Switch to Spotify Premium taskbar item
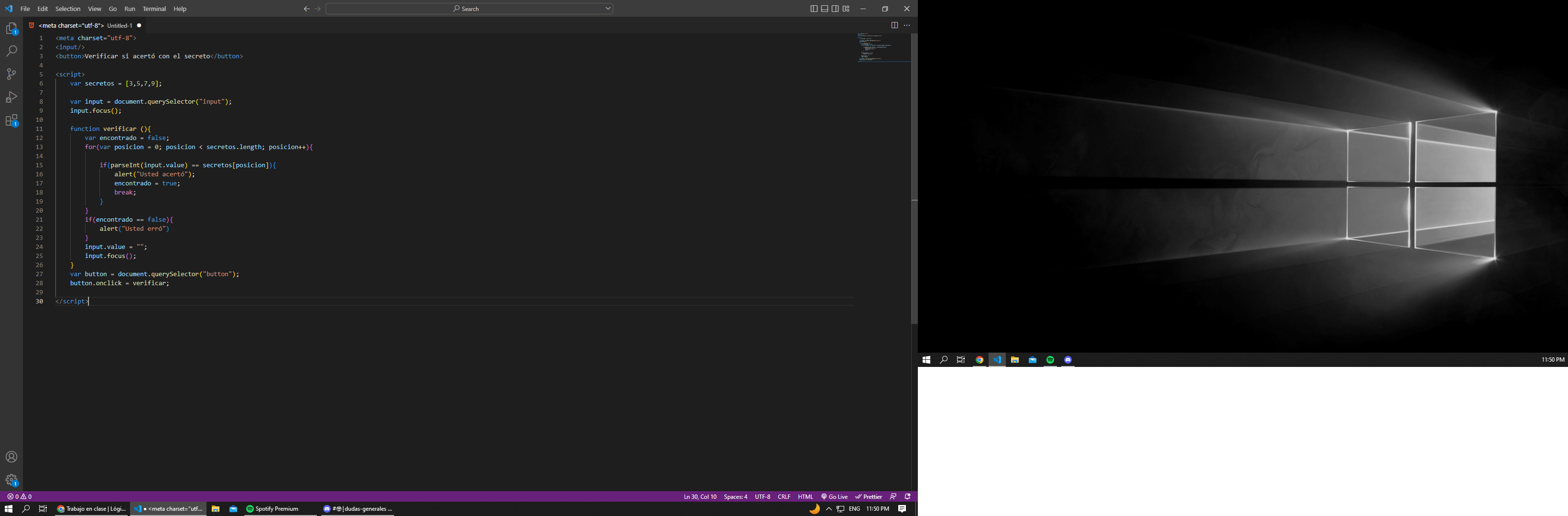The width and height of the screenshot is (1568, 516). (x=280, y=509)
